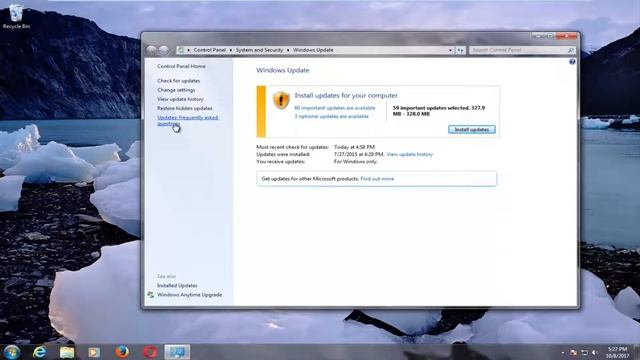
Task: Click the Back navigation arrow
Action: [151, 50]
